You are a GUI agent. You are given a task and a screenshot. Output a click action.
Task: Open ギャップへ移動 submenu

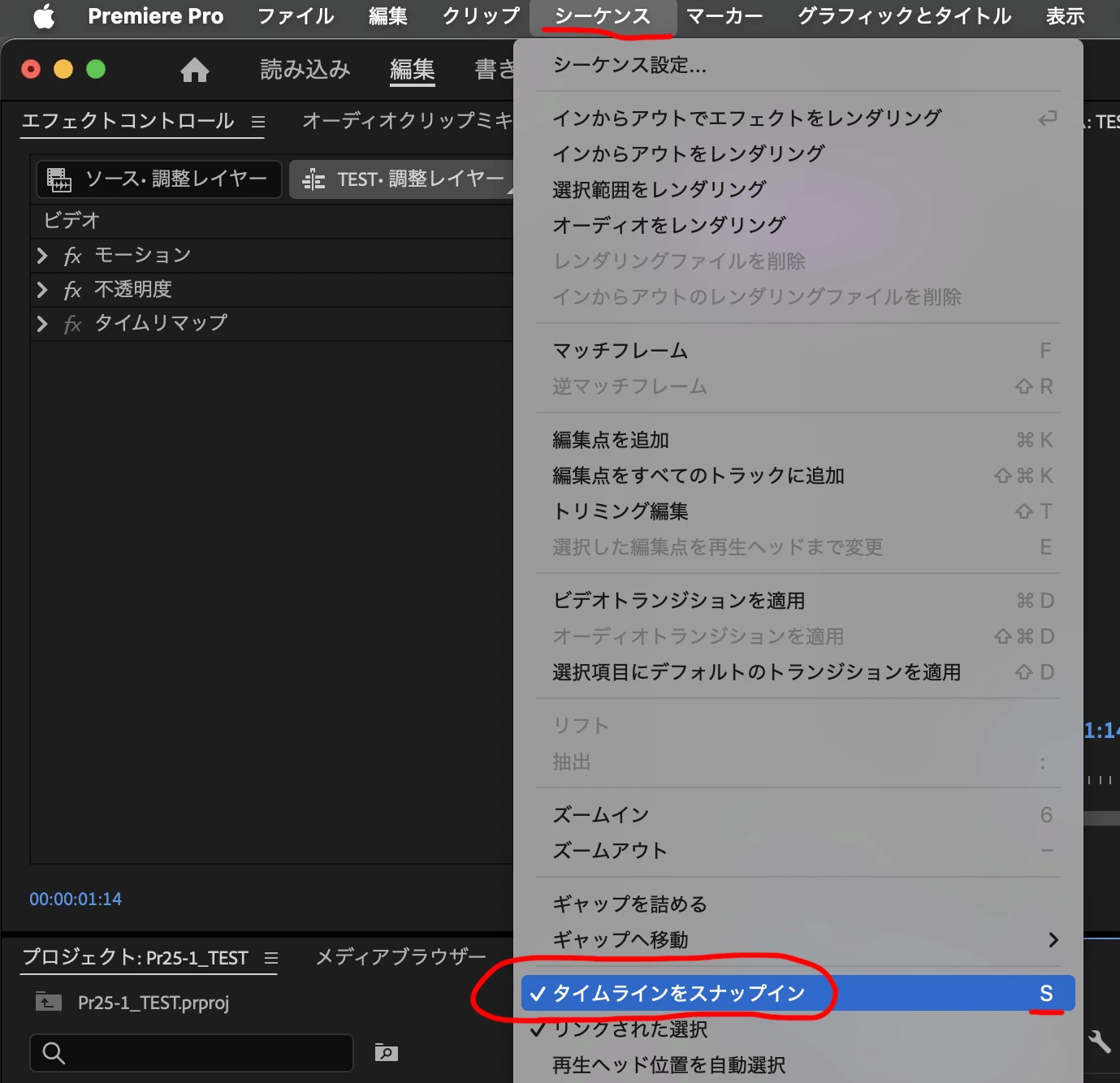click(798, 940)
